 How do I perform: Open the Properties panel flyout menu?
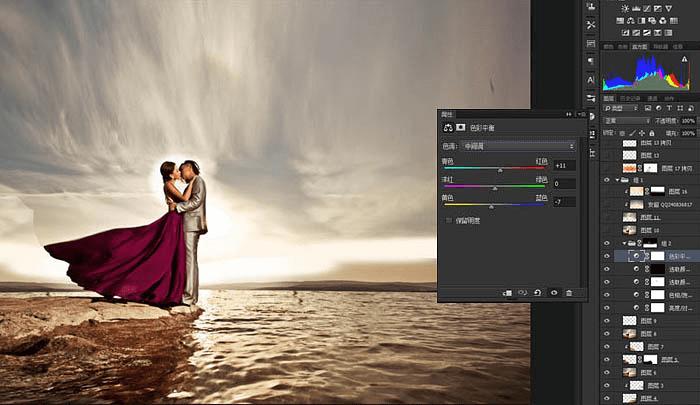point(581,114)
